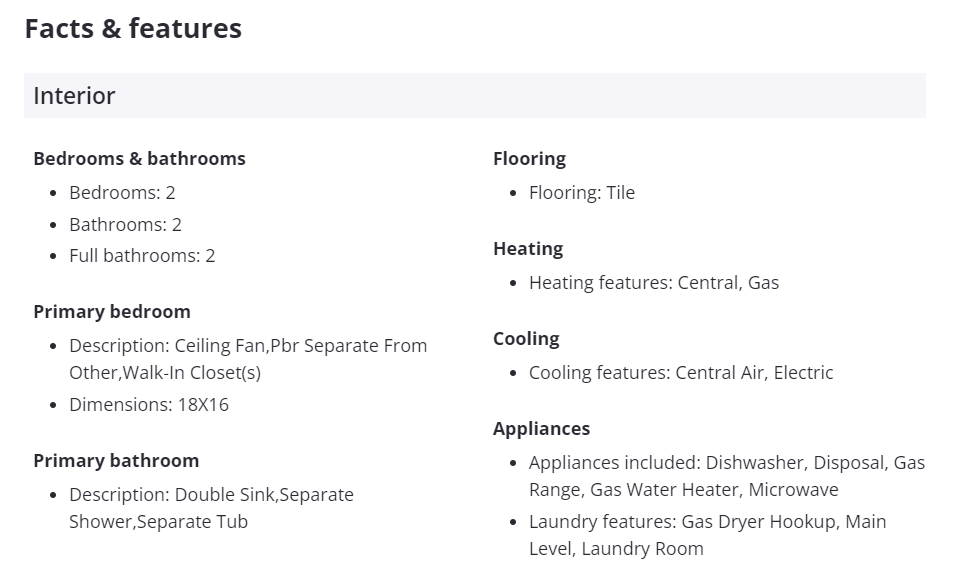Select the Double Sink description text
This screenshot has width=961, height=567.
pyautogui.click(x=211, y=508)
